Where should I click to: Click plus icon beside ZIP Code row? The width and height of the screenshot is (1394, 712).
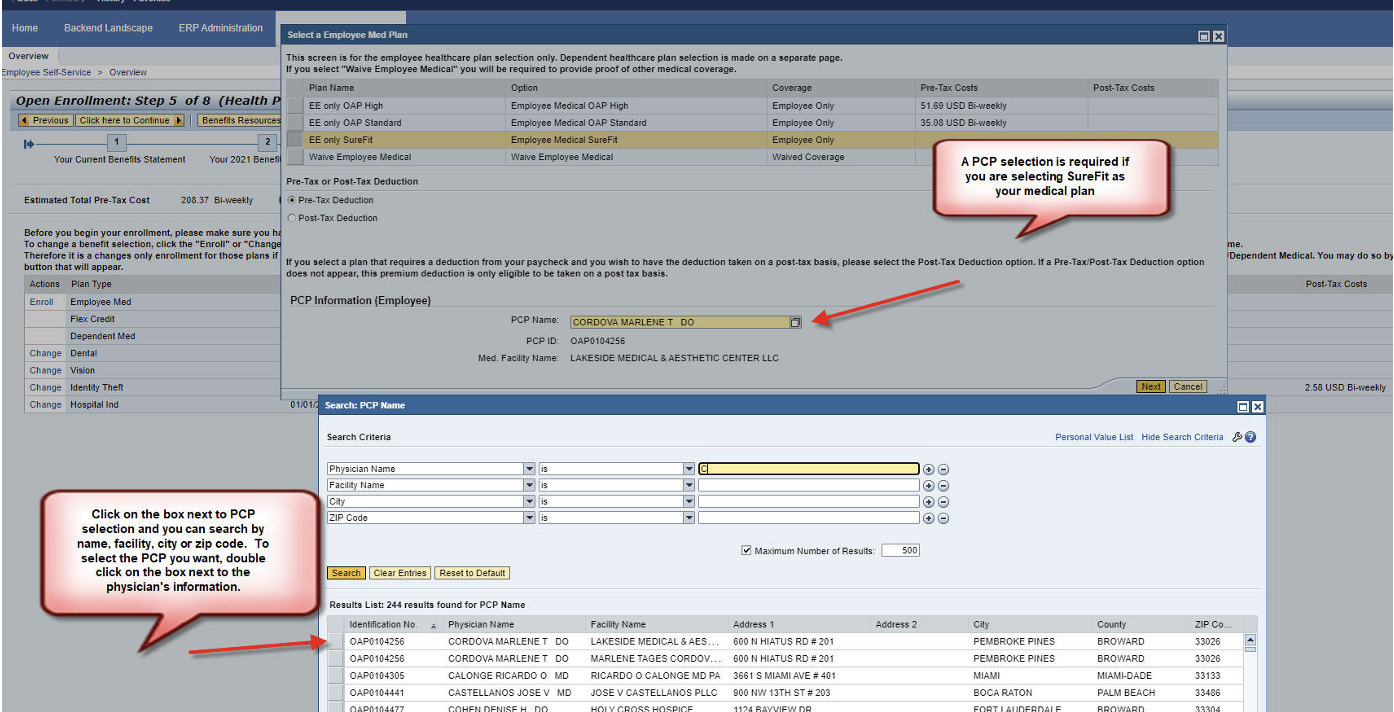tap(929, 518)
